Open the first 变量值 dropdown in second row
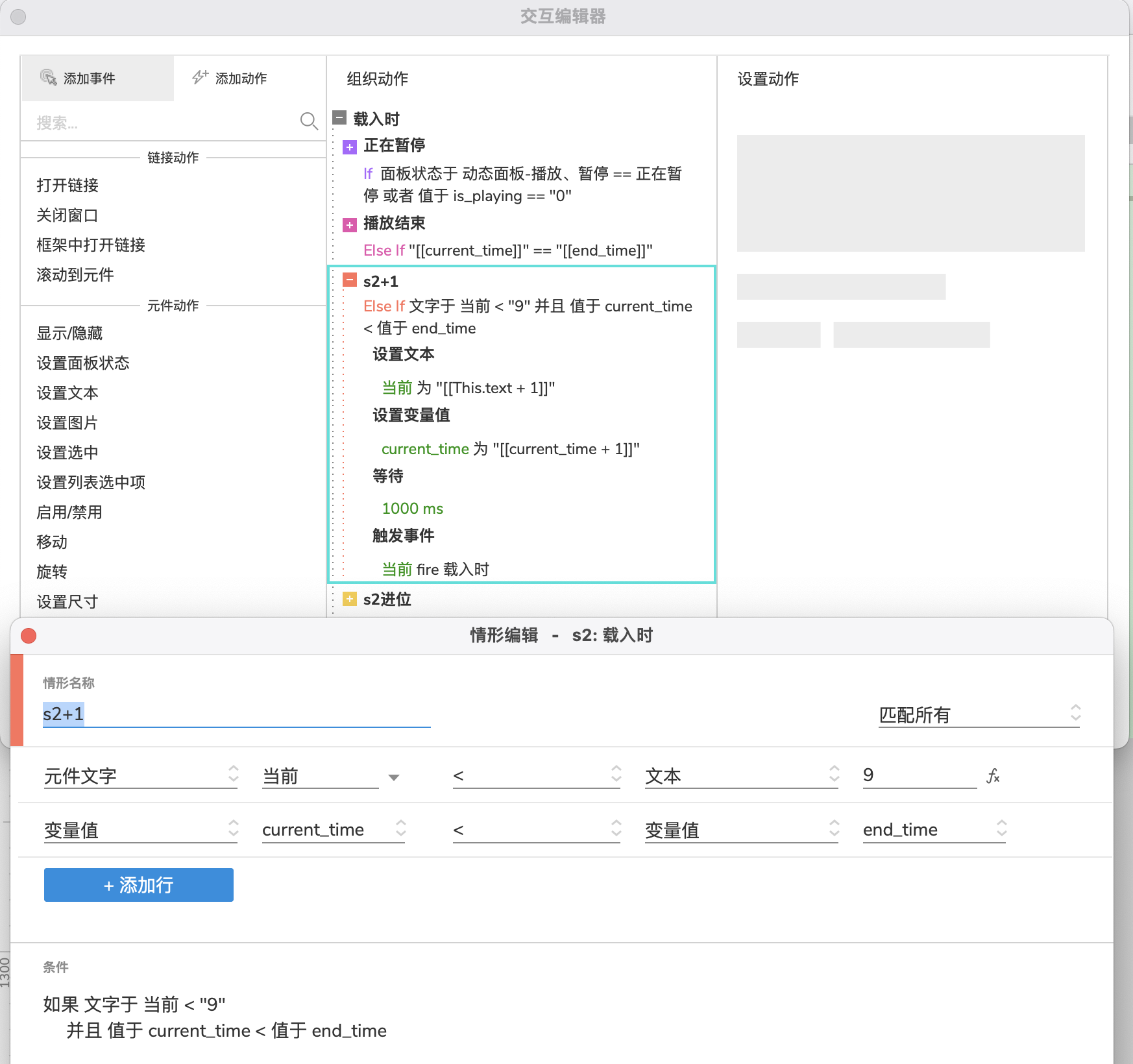 pyautogui.click(x=141, y=830)
